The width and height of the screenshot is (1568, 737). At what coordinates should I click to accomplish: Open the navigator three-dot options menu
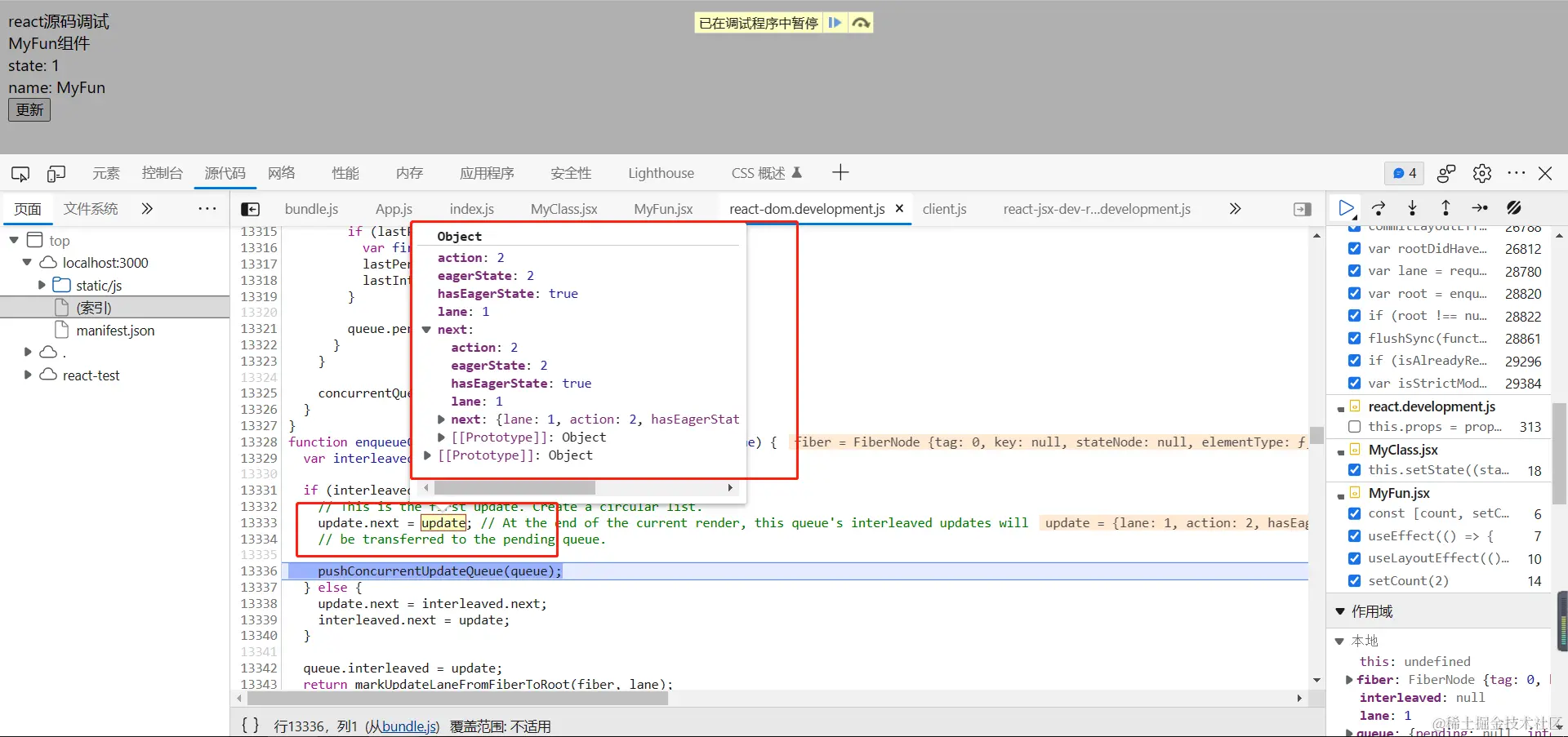point(207,209)
